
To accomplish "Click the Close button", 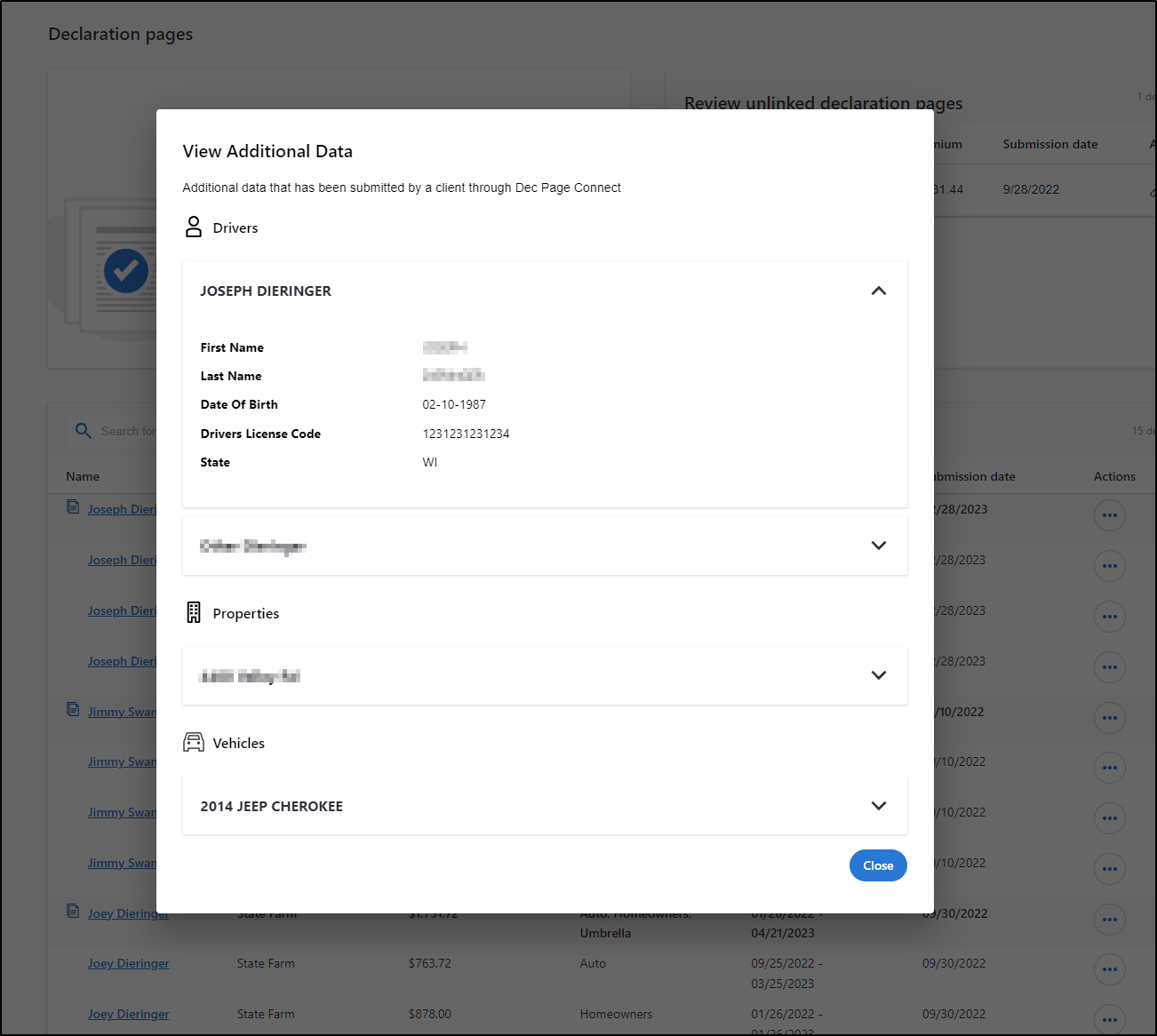I will tap(878, 865).
